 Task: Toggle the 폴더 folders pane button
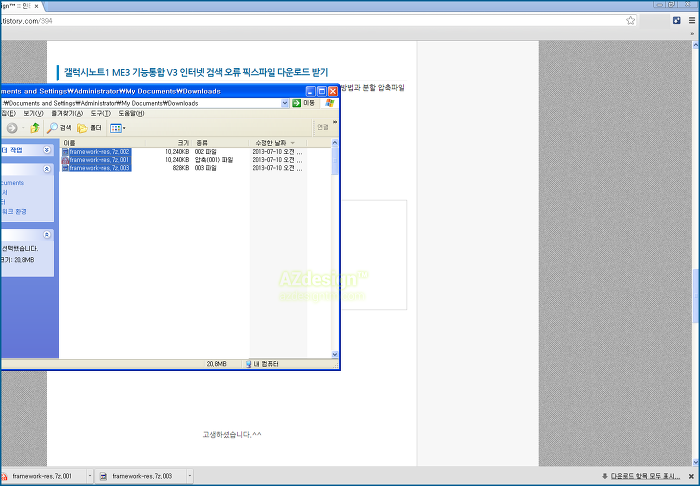click(89, 128)
